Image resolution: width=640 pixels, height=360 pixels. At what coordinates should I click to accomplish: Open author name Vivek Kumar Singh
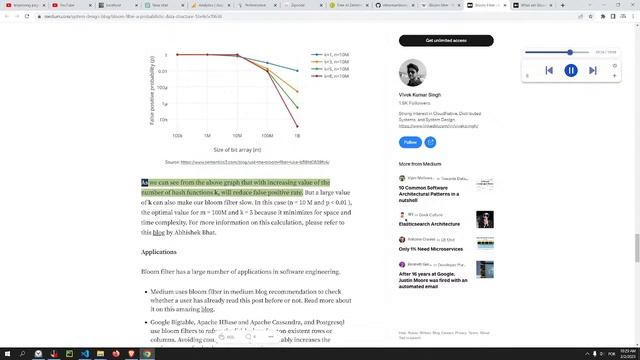[420, 95]
